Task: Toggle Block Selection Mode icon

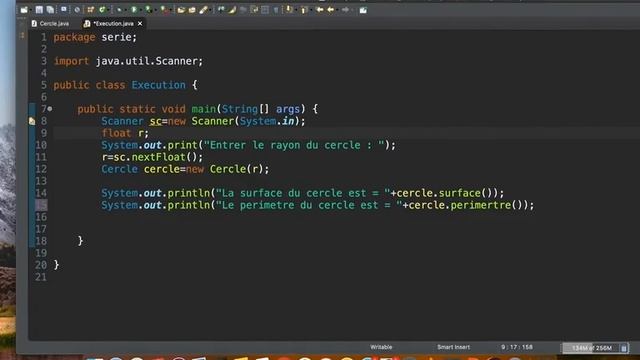Action: (265, 10)
